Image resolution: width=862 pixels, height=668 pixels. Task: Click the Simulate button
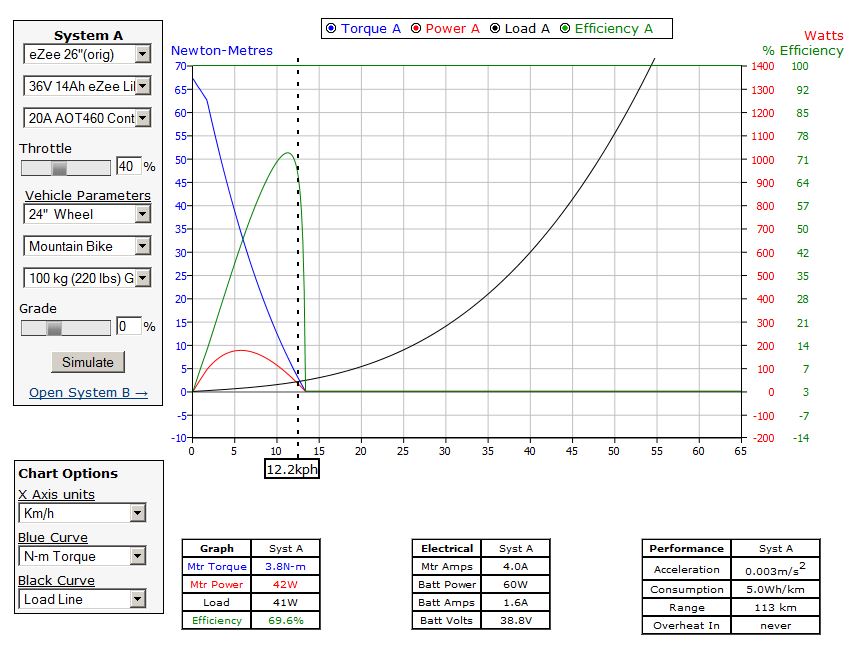click(88, 362)
